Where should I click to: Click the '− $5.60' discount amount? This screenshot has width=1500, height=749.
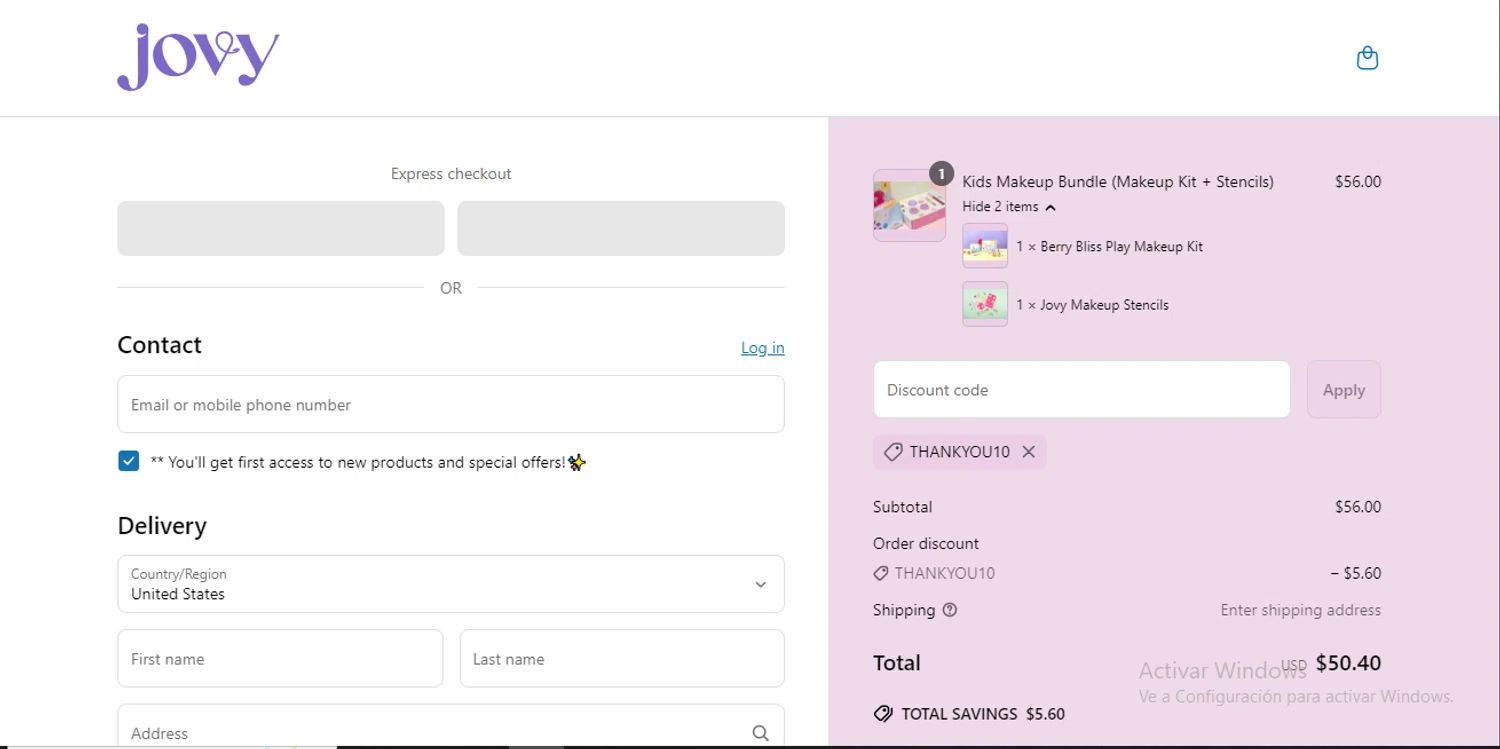coord(1356,574)
